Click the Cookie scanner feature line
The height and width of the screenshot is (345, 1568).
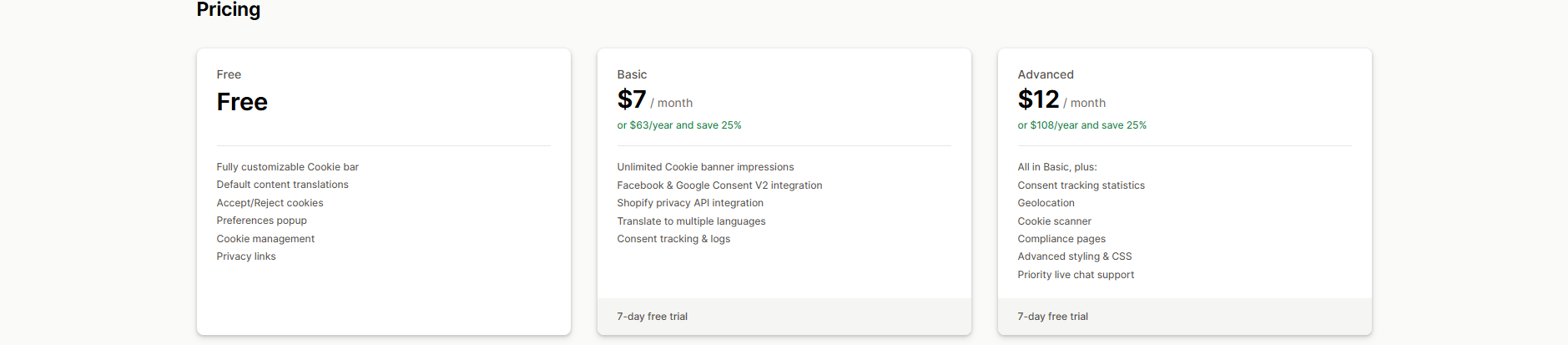tap(1054, 221)
